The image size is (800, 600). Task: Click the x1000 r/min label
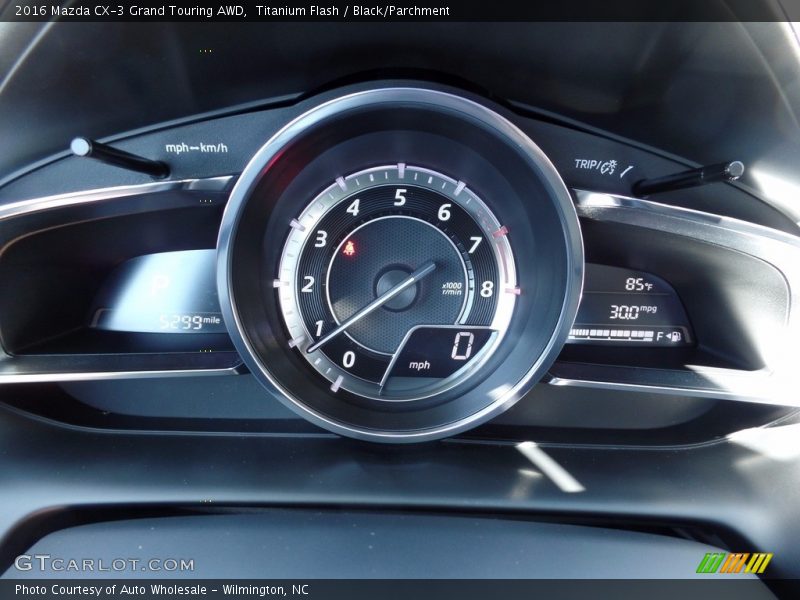coord(452,288)
